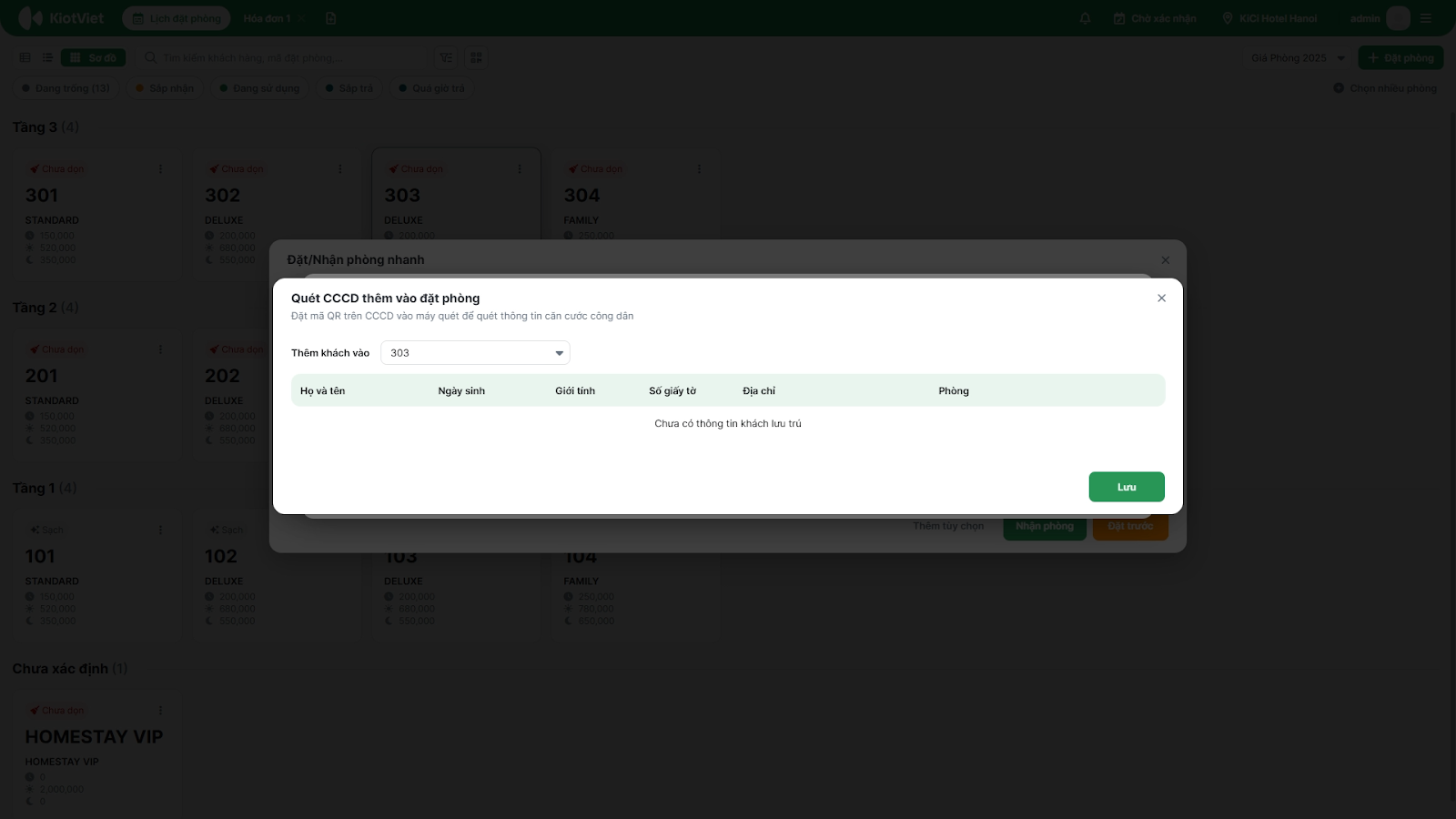Click the Đặt phòng button

point(1400,57)
